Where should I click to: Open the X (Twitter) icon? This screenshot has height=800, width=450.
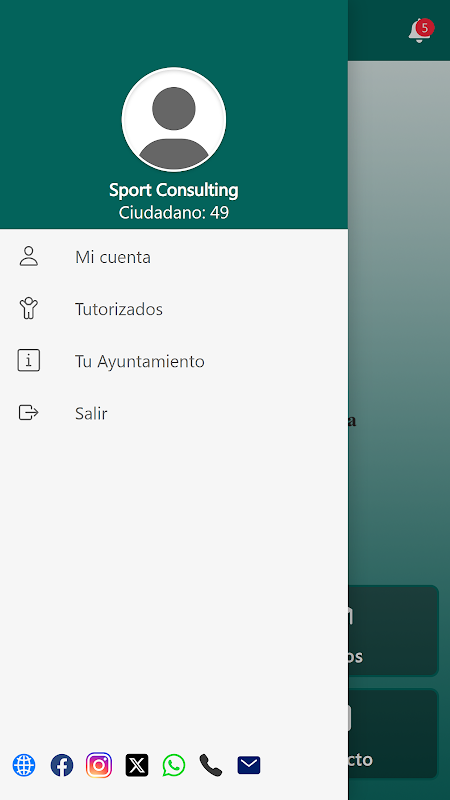point(137,765)
